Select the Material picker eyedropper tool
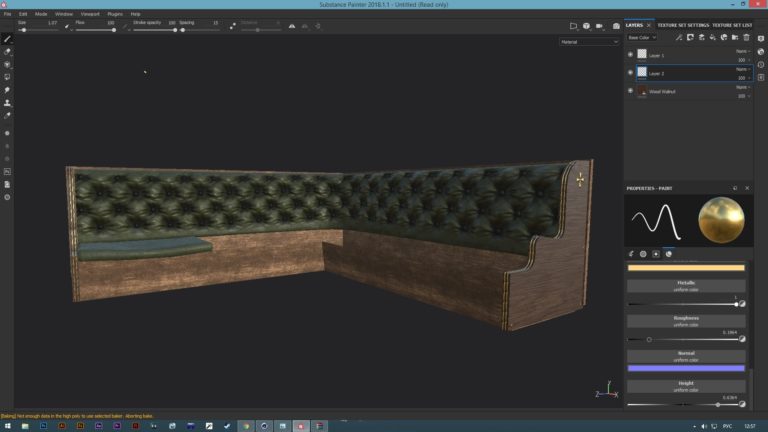 pyautogui.click(x=7, y=116)
